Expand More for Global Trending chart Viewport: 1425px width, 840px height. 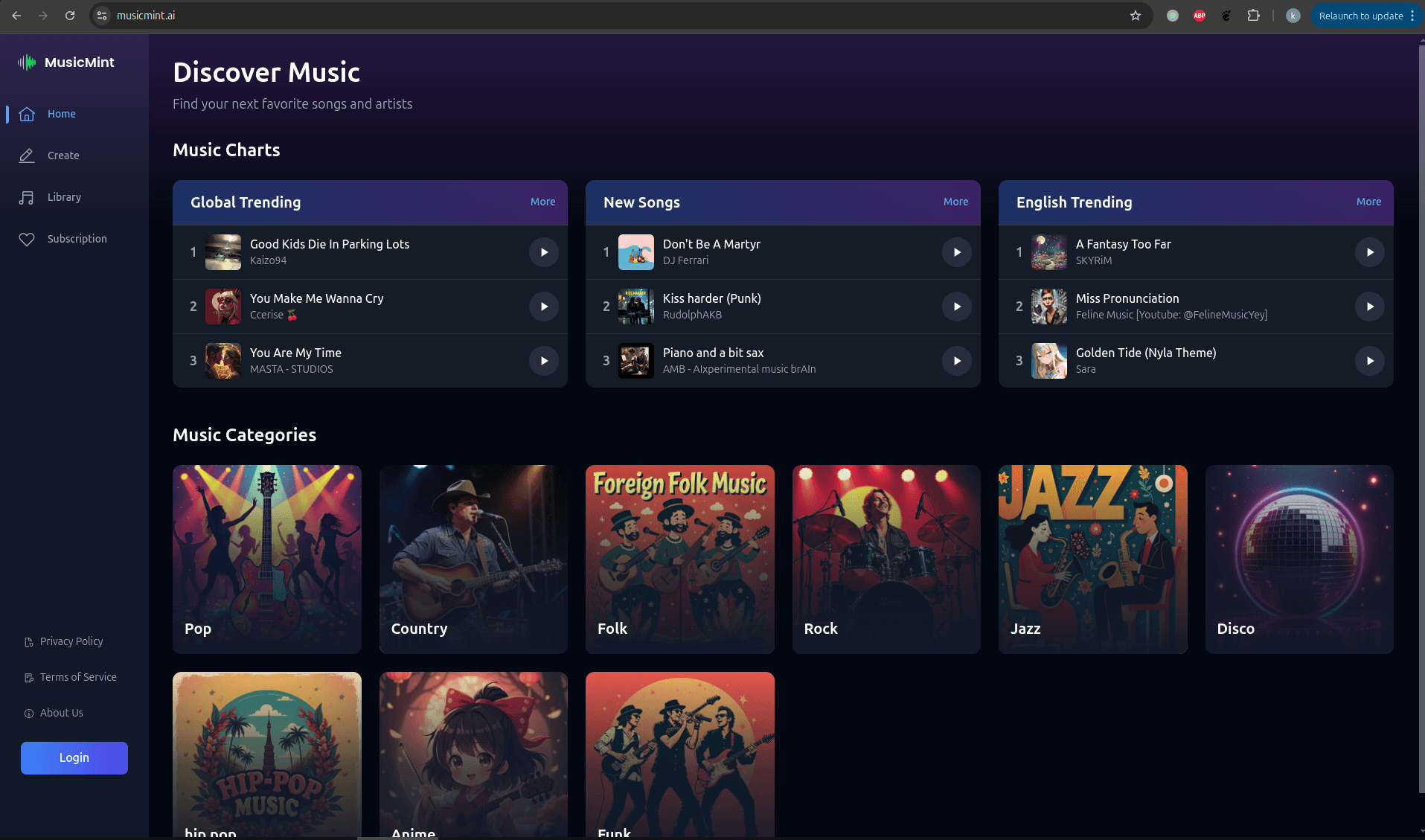pos(542,202)
